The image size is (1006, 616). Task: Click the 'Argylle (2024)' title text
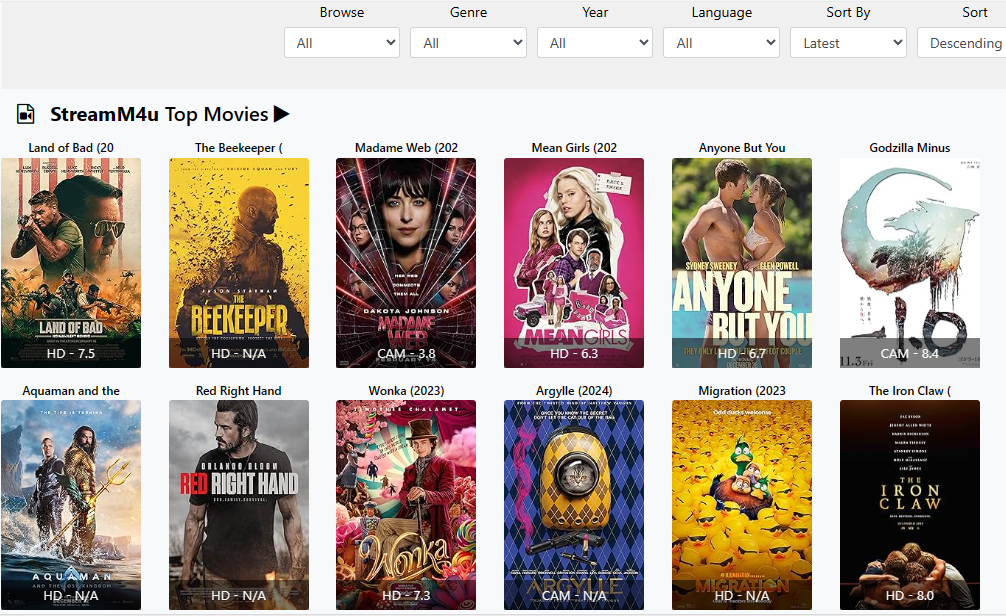click(x=574, y=391)
